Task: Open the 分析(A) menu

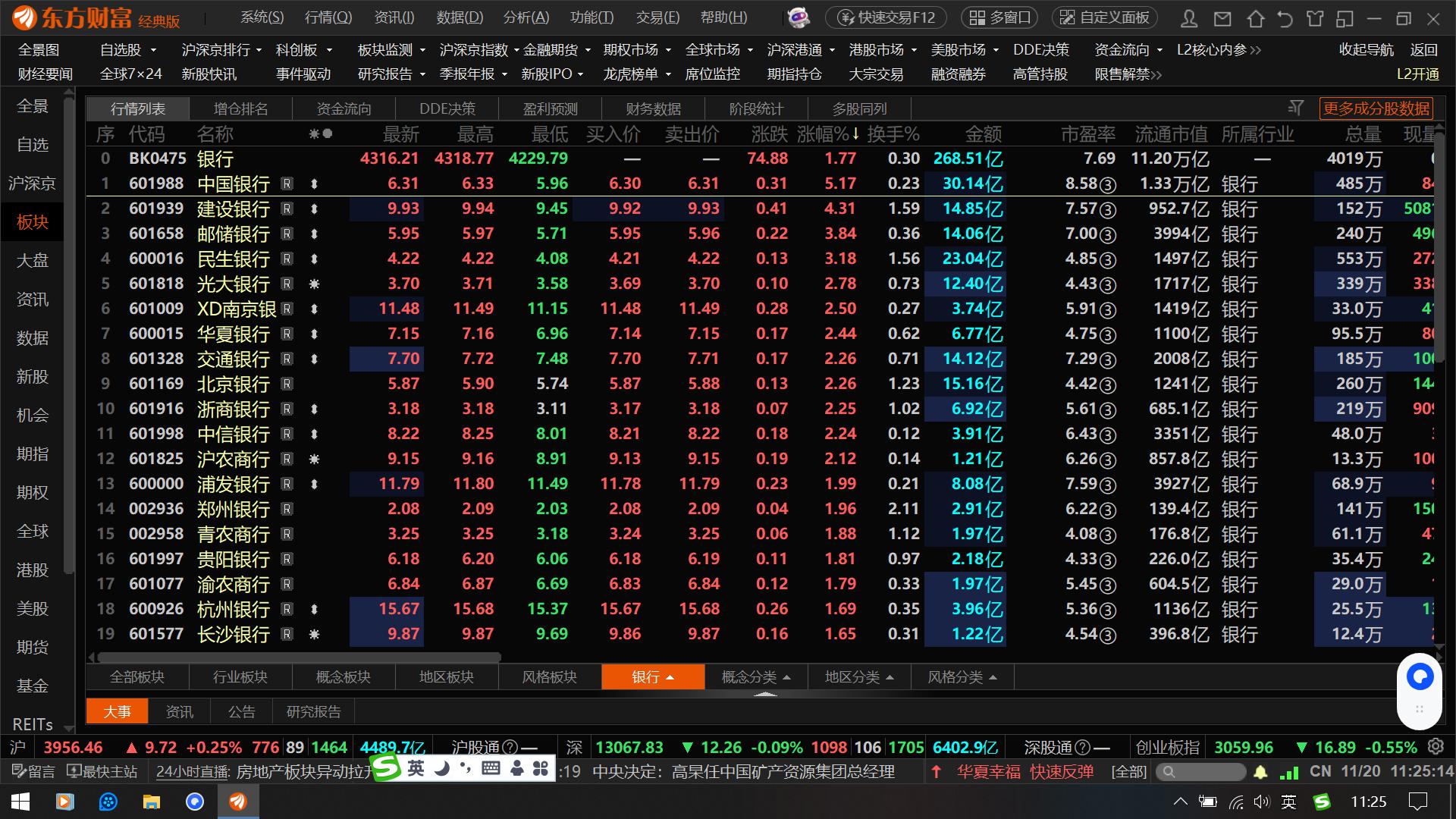Action: (x=526, y=17)
